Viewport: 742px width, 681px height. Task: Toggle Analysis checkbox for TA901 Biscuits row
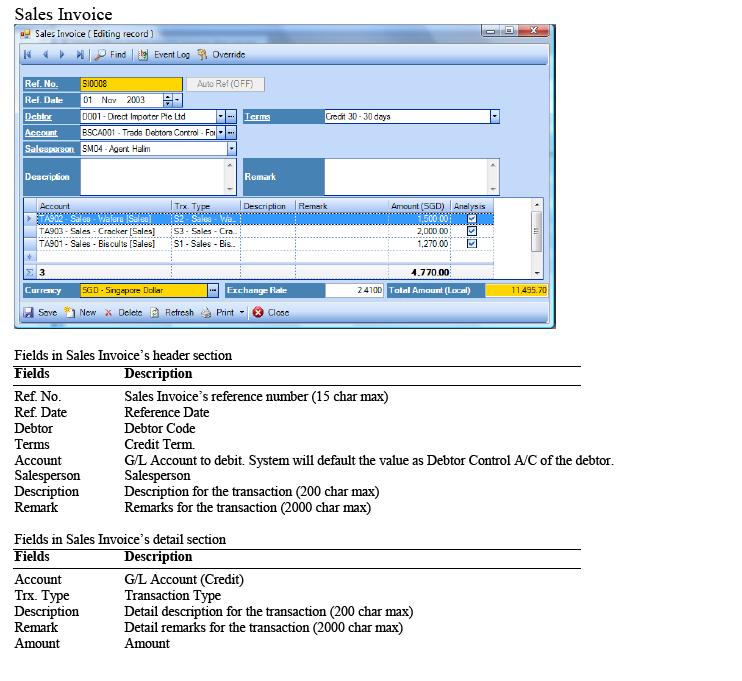point(472,243)
